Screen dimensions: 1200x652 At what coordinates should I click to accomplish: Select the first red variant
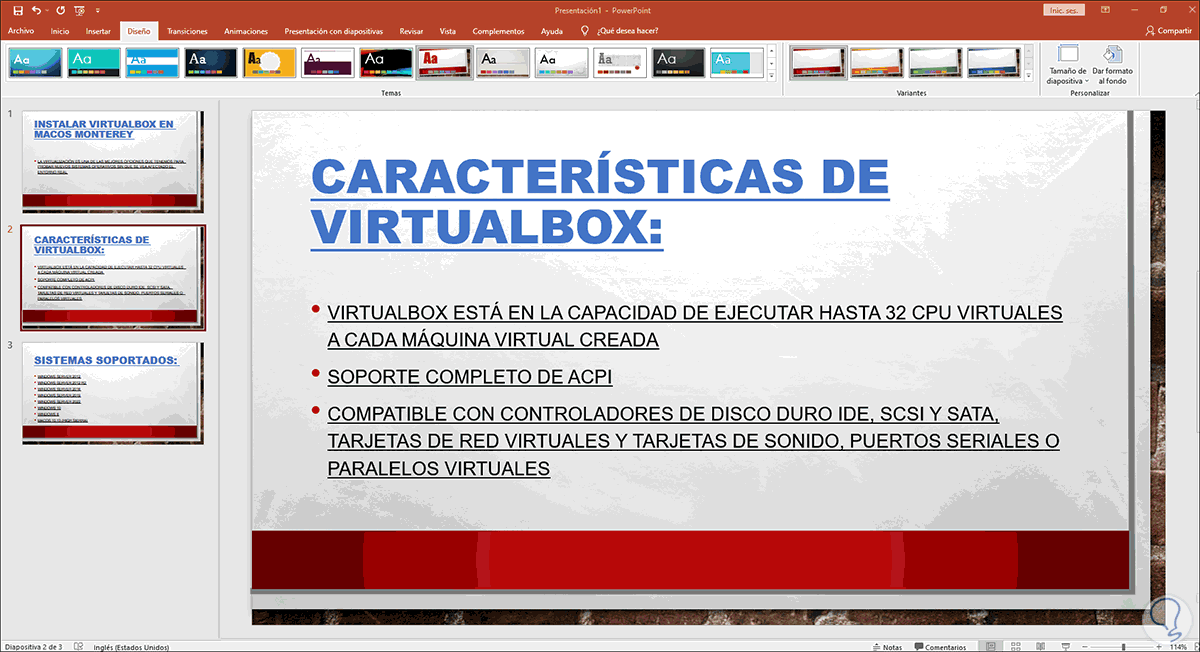click(816, 63)
